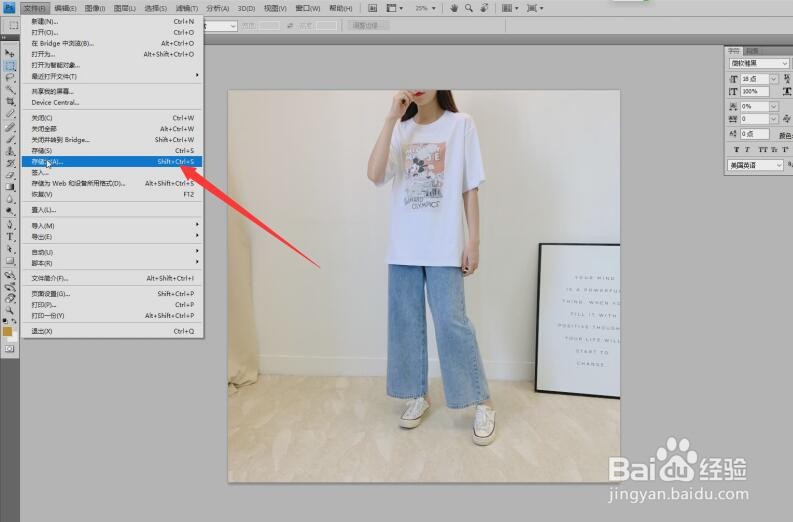Toggle superscript in Character panel
This screenshot has height=522, width=793.
point(785,150)
